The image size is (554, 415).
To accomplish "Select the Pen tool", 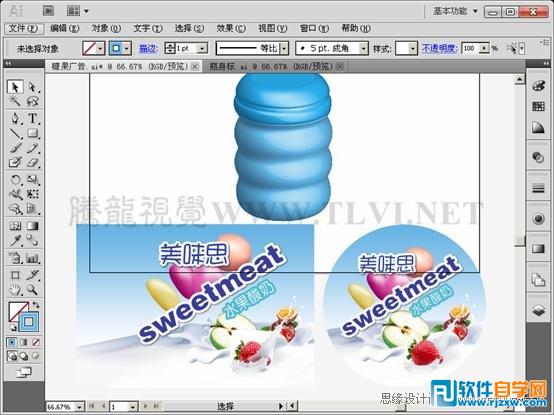I will click(15, 118).
